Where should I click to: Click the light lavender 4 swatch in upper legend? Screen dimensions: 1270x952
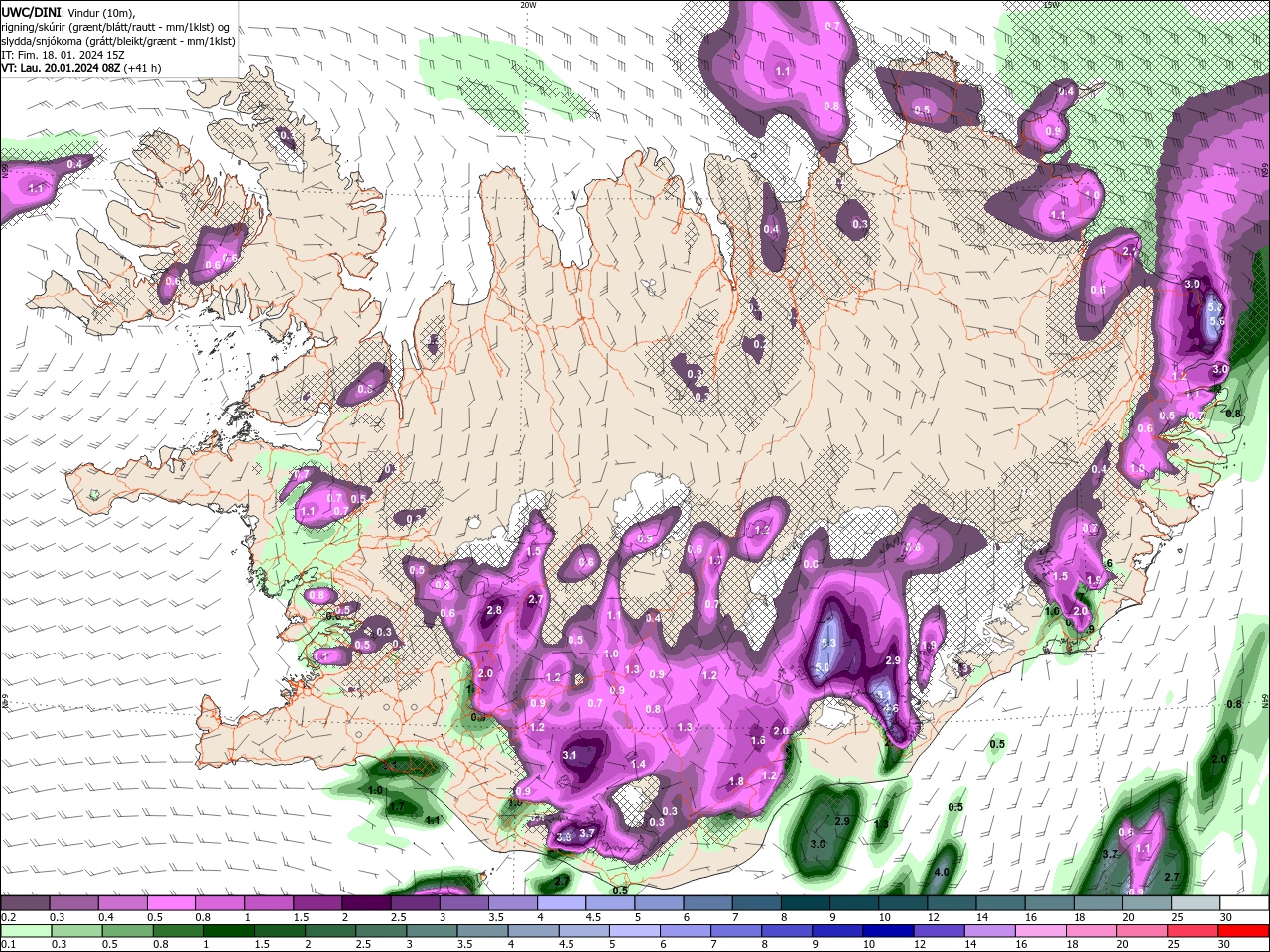pos(561,903)
